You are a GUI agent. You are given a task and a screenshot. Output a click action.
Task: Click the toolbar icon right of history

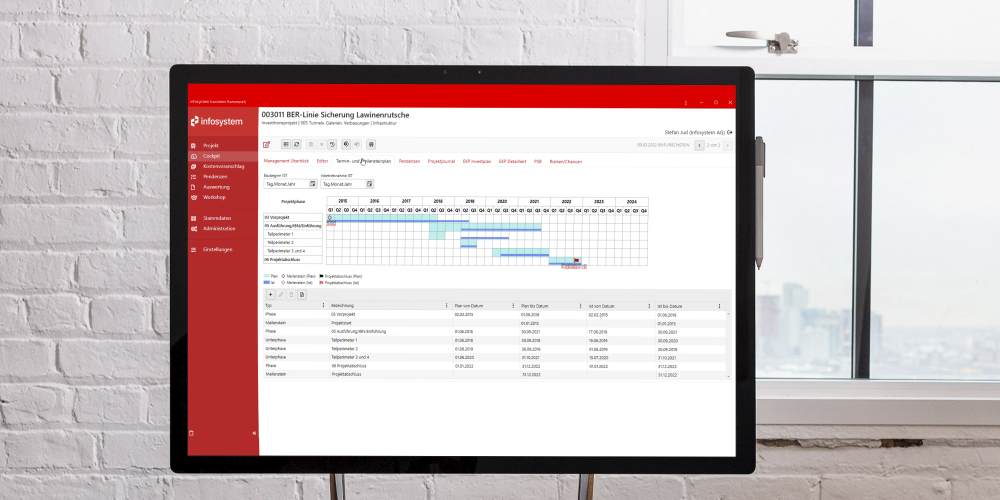point(346,145)
